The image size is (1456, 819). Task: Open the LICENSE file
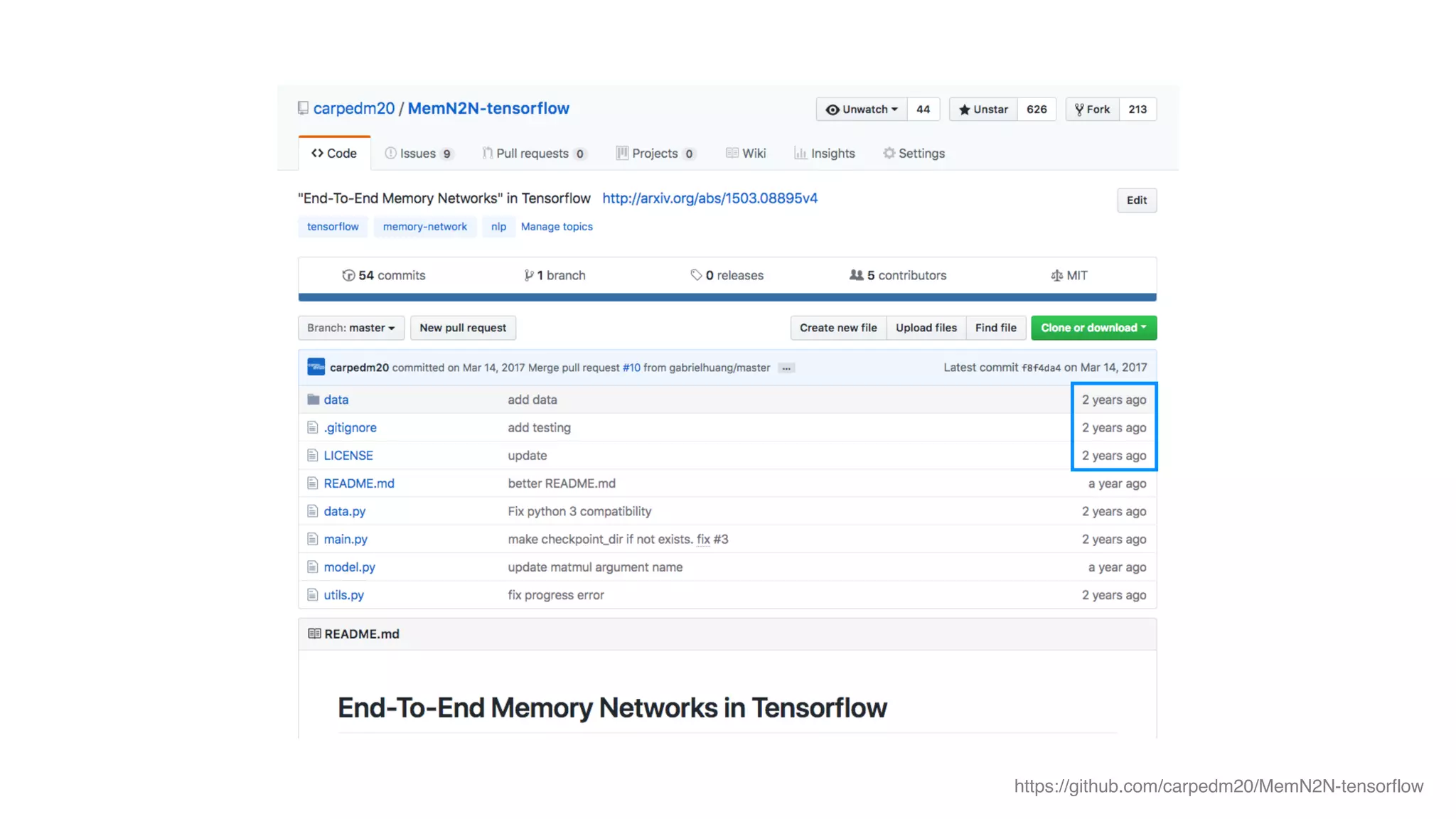click(x=348, y=456)
